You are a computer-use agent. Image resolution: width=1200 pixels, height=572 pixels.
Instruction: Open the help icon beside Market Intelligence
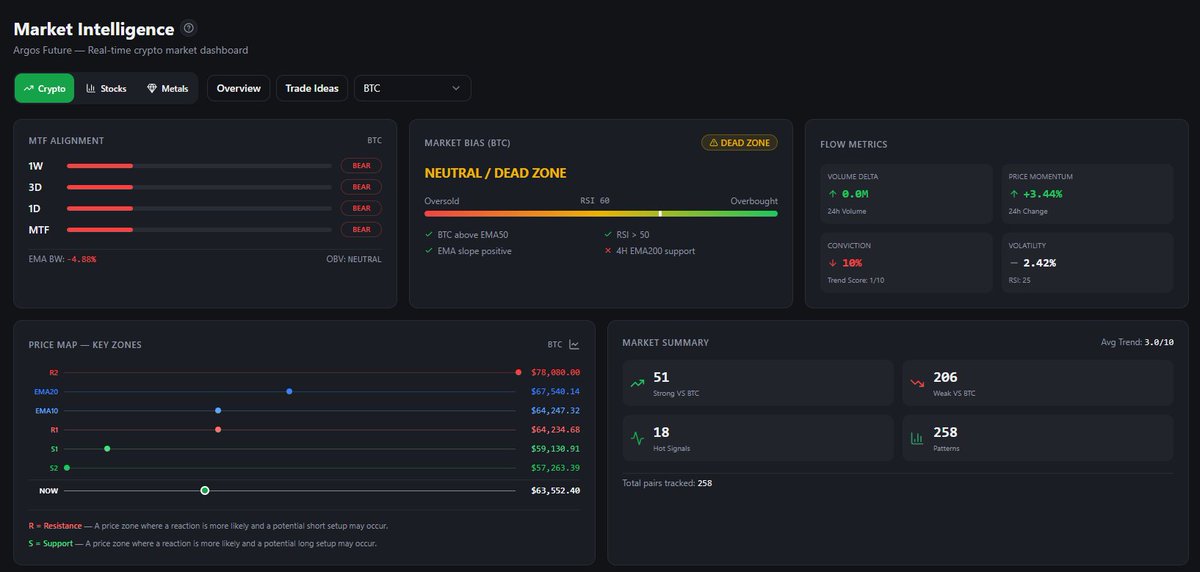tap(190, 29)
